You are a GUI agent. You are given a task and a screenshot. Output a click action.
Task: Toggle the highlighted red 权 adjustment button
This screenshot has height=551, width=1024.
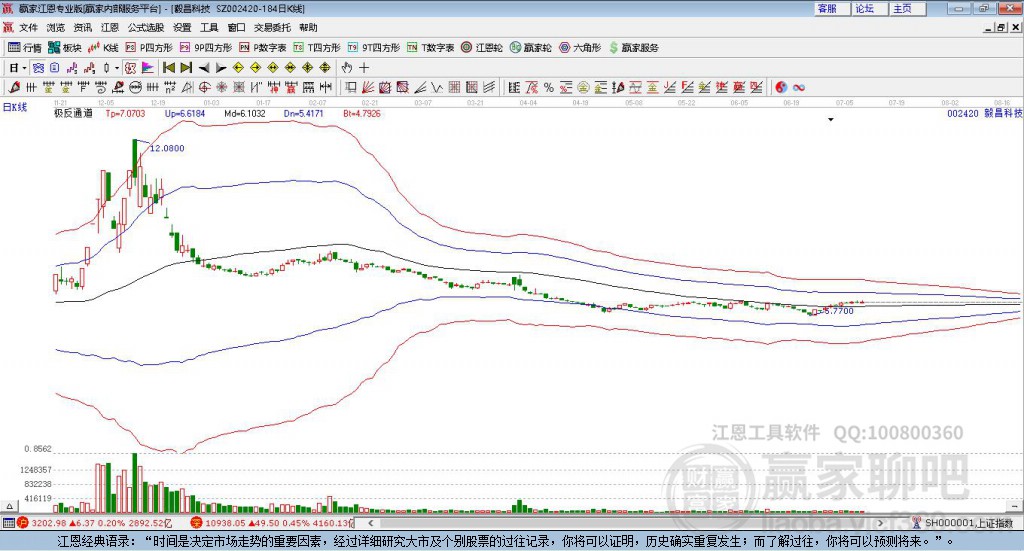pyautogui.click(x=130, y=68)
